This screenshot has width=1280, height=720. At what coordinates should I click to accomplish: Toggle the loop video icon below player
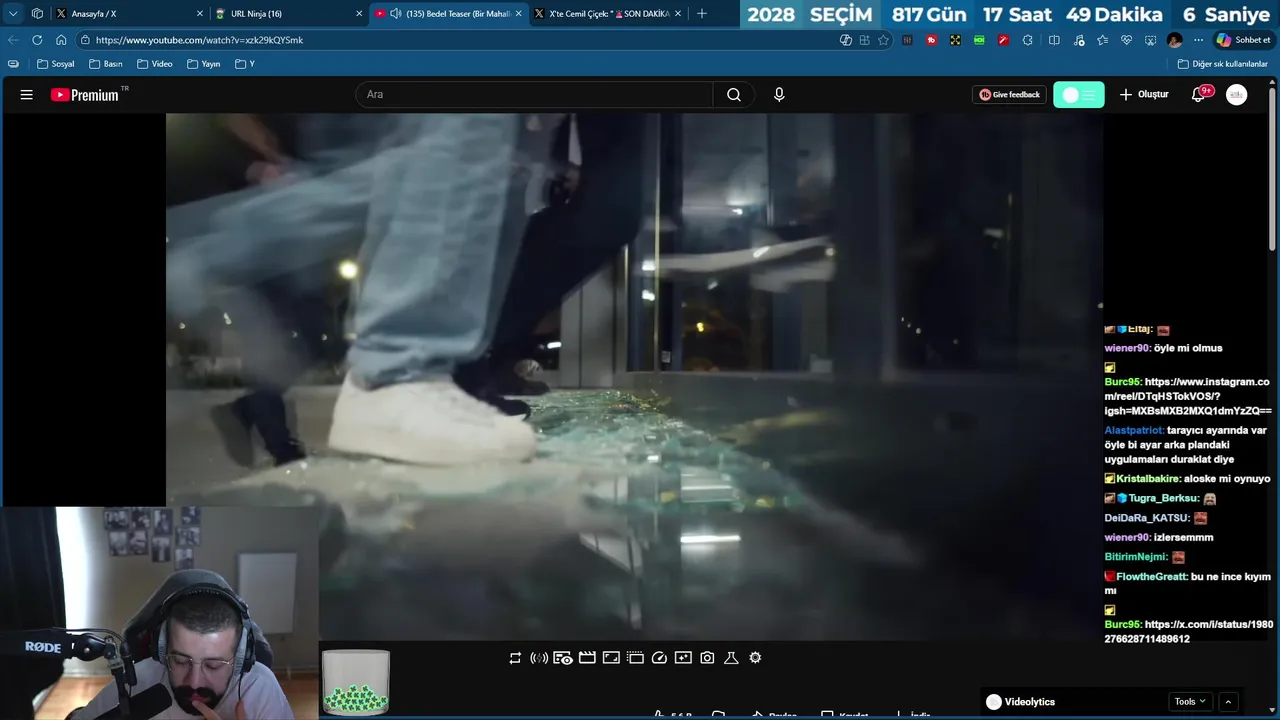pyautogui.click(x=515, y=658)
